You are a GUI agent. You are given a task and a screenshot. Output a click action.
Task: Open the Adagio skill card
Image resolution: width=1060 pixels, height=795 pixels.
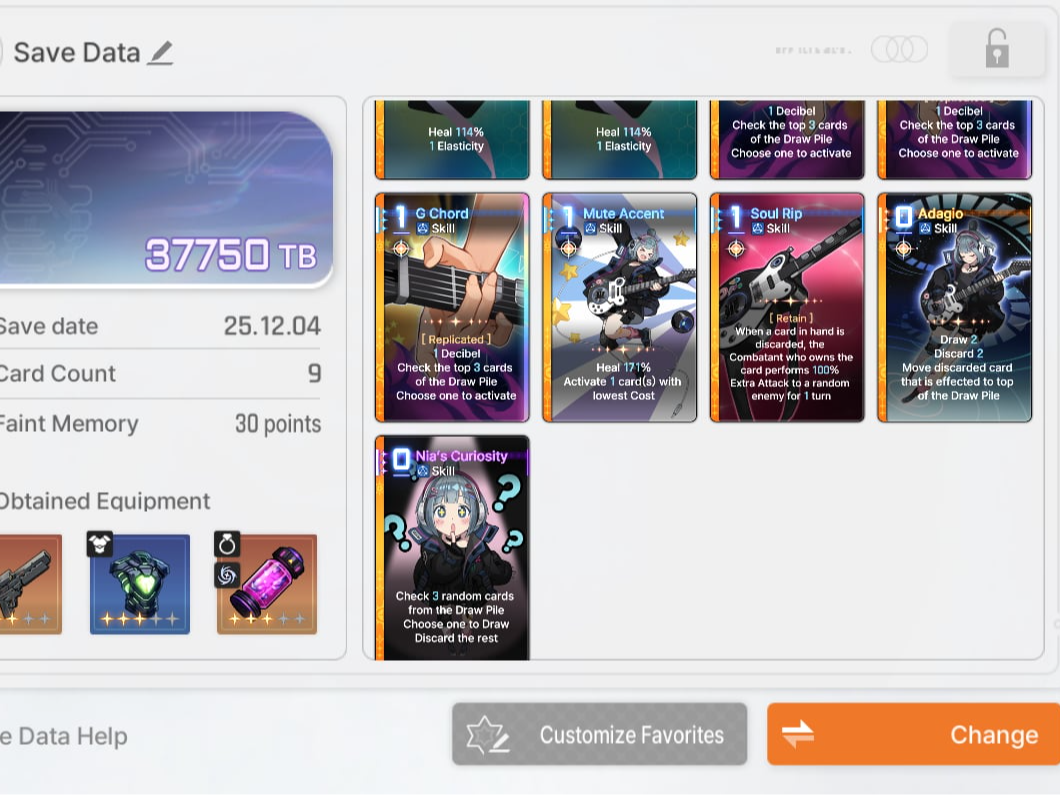[x=955, y=308]
